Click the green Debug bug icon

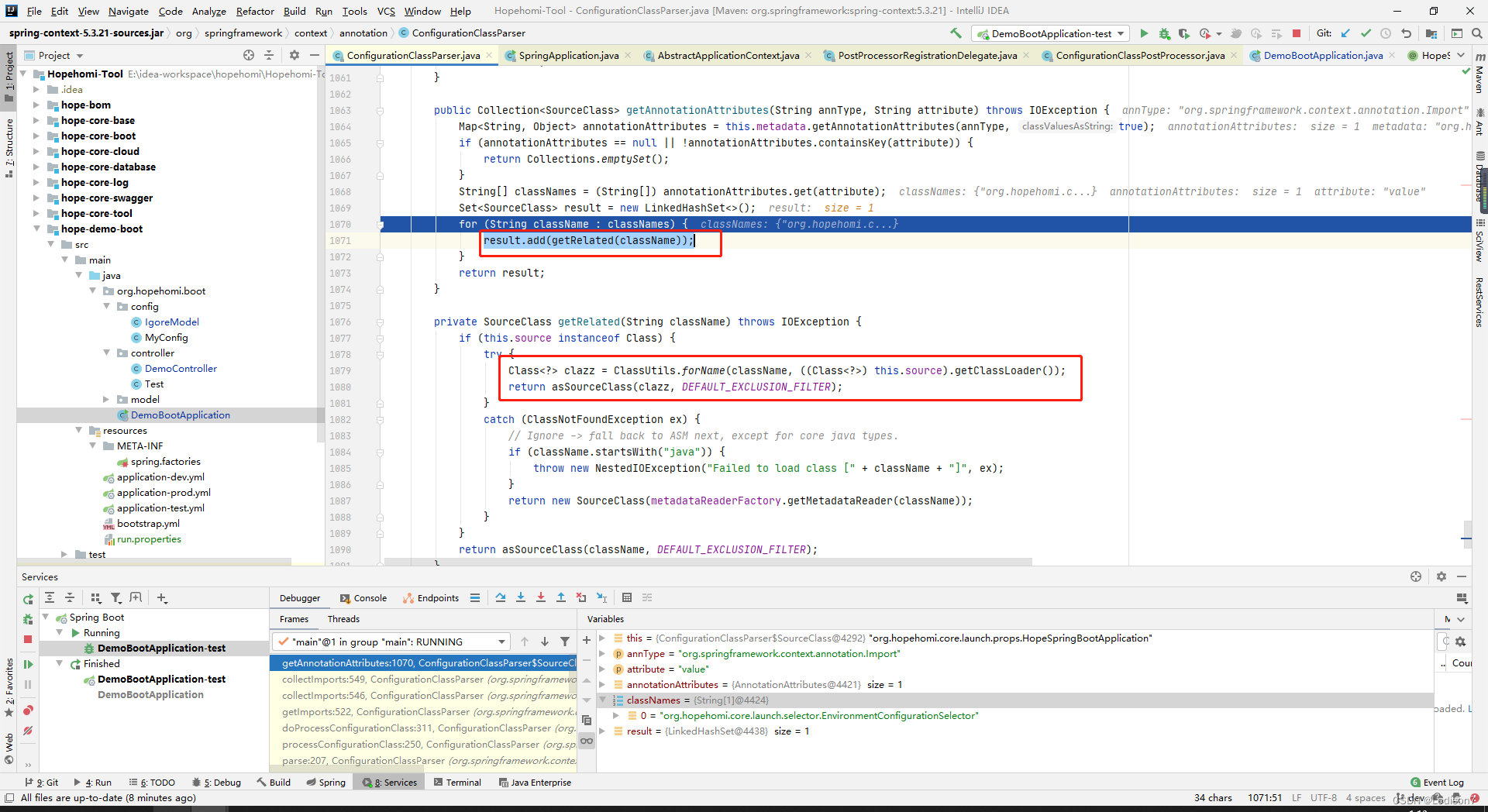tap(1164, 33)
